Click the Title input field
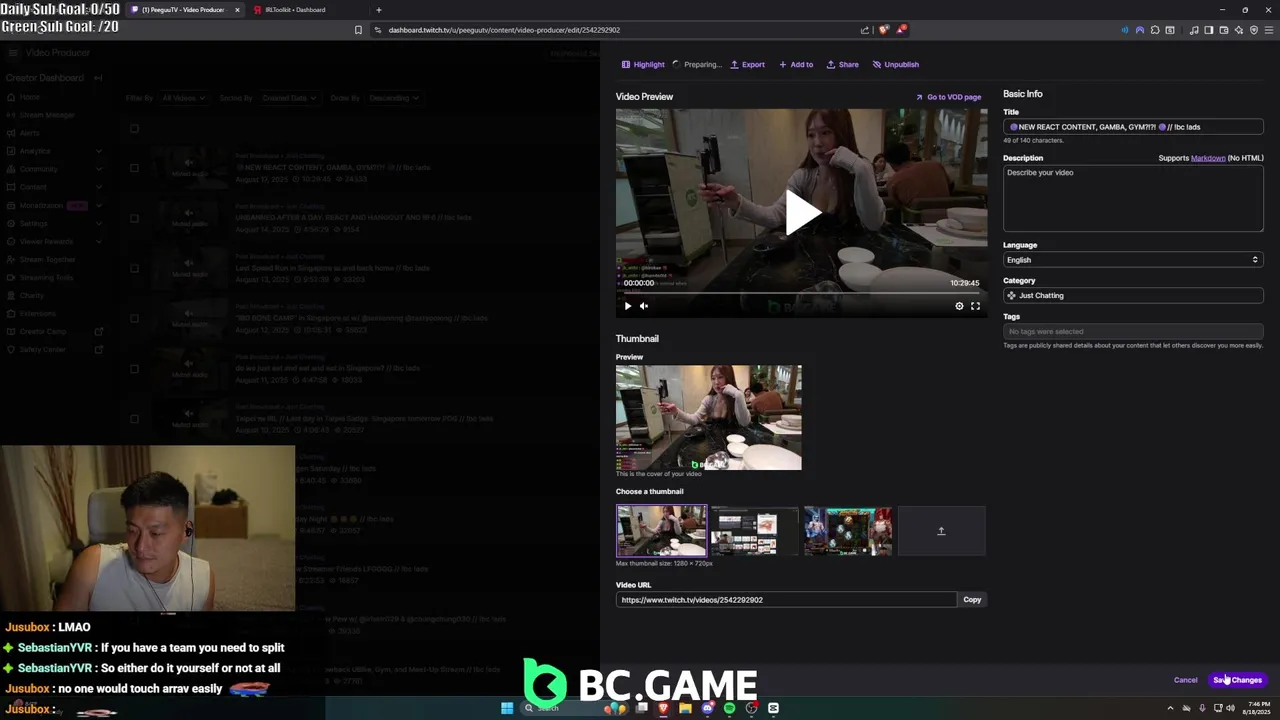Viewport: 1280px width, 720px height. [x=1133, y=127]
